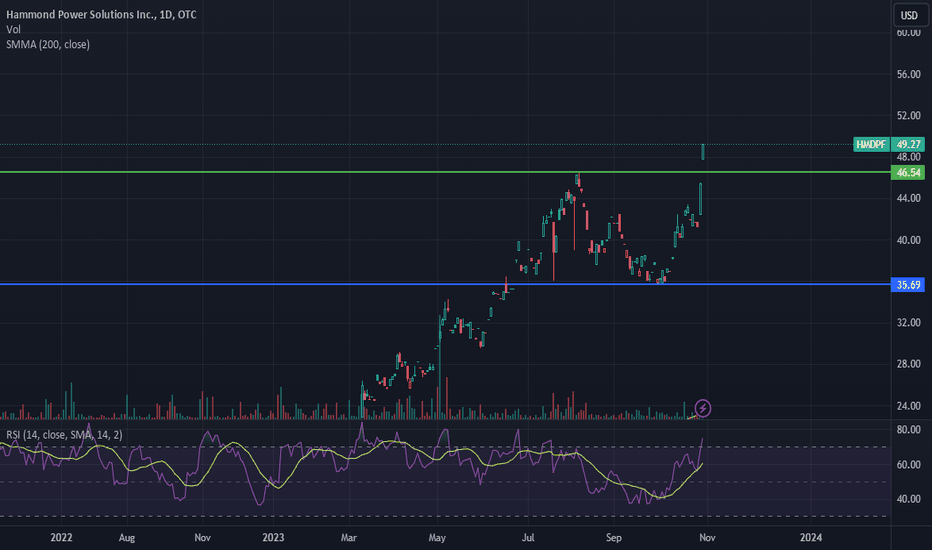Screen dimensions: 932x550
Task: Click the Mar label on time axis
Action: tap(348, 538)
